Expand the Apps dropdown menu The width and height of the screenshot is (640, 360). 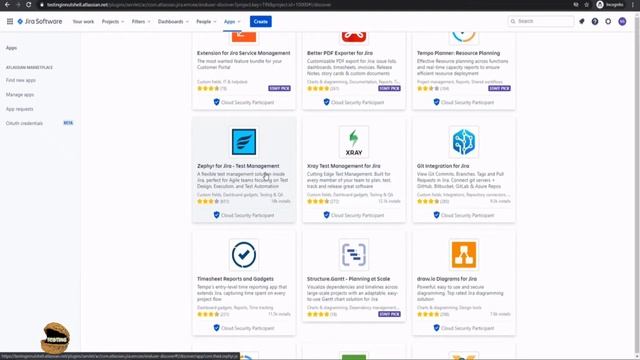[232, 21]
